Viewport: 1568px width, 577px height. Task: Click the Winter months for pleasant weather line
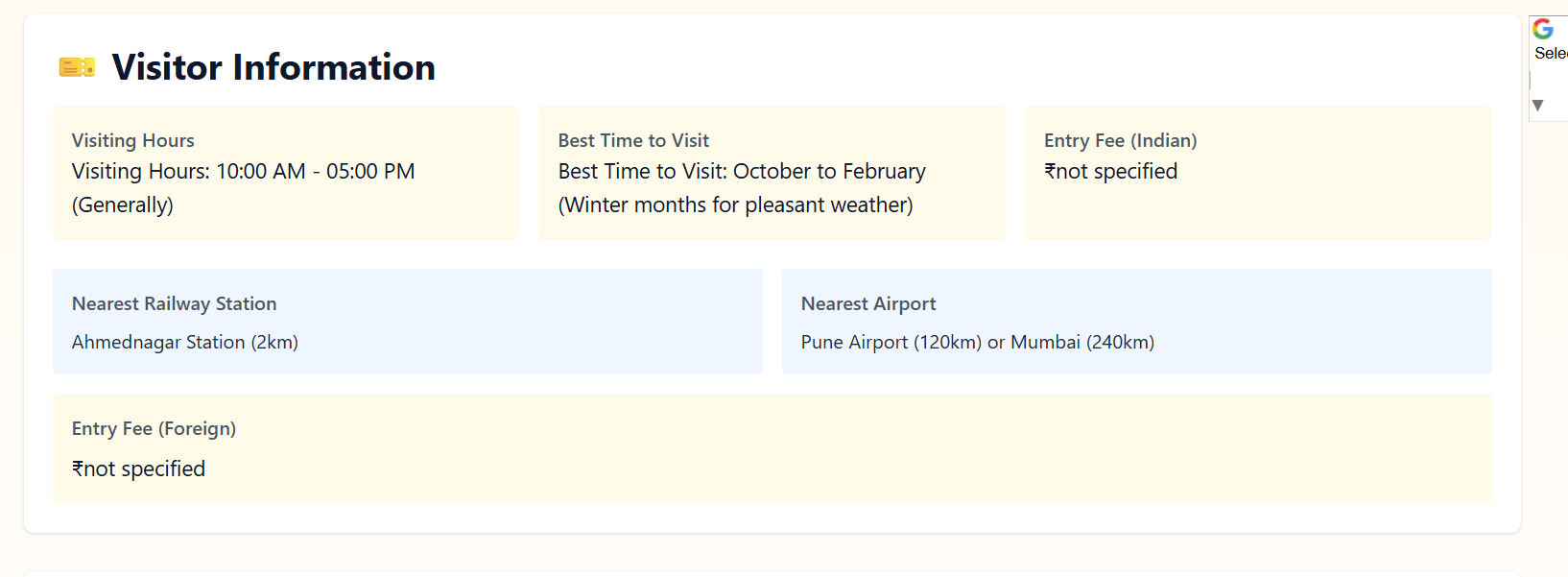(736, 205)
